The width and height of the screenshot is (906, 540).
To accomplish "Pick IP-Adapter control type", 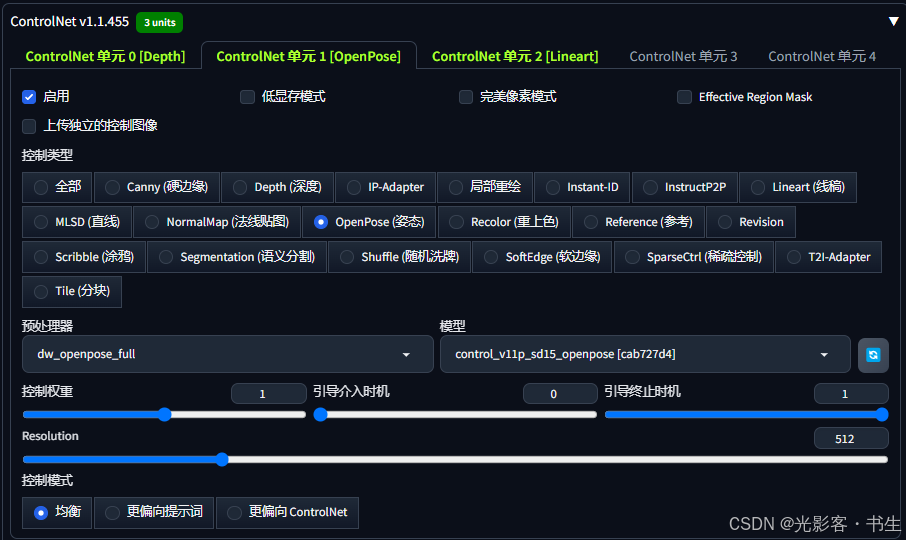I will pos(385,187).
